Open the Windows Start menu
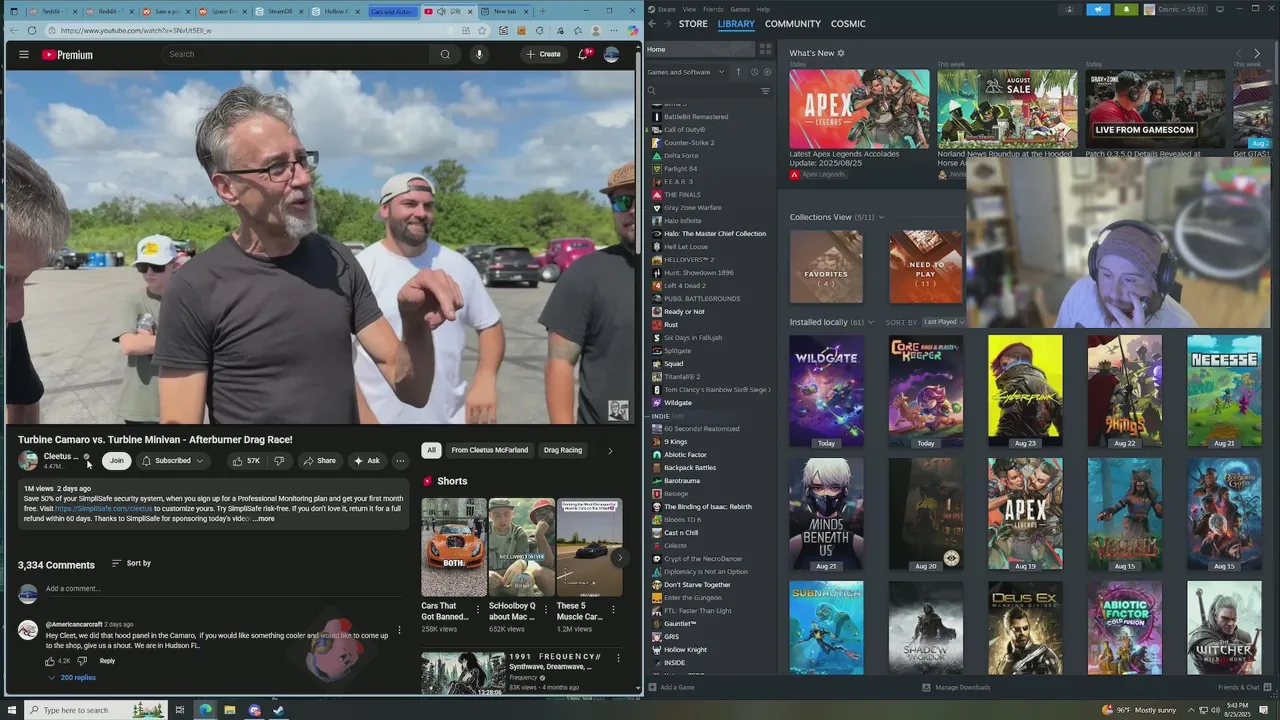 [13, 710]
